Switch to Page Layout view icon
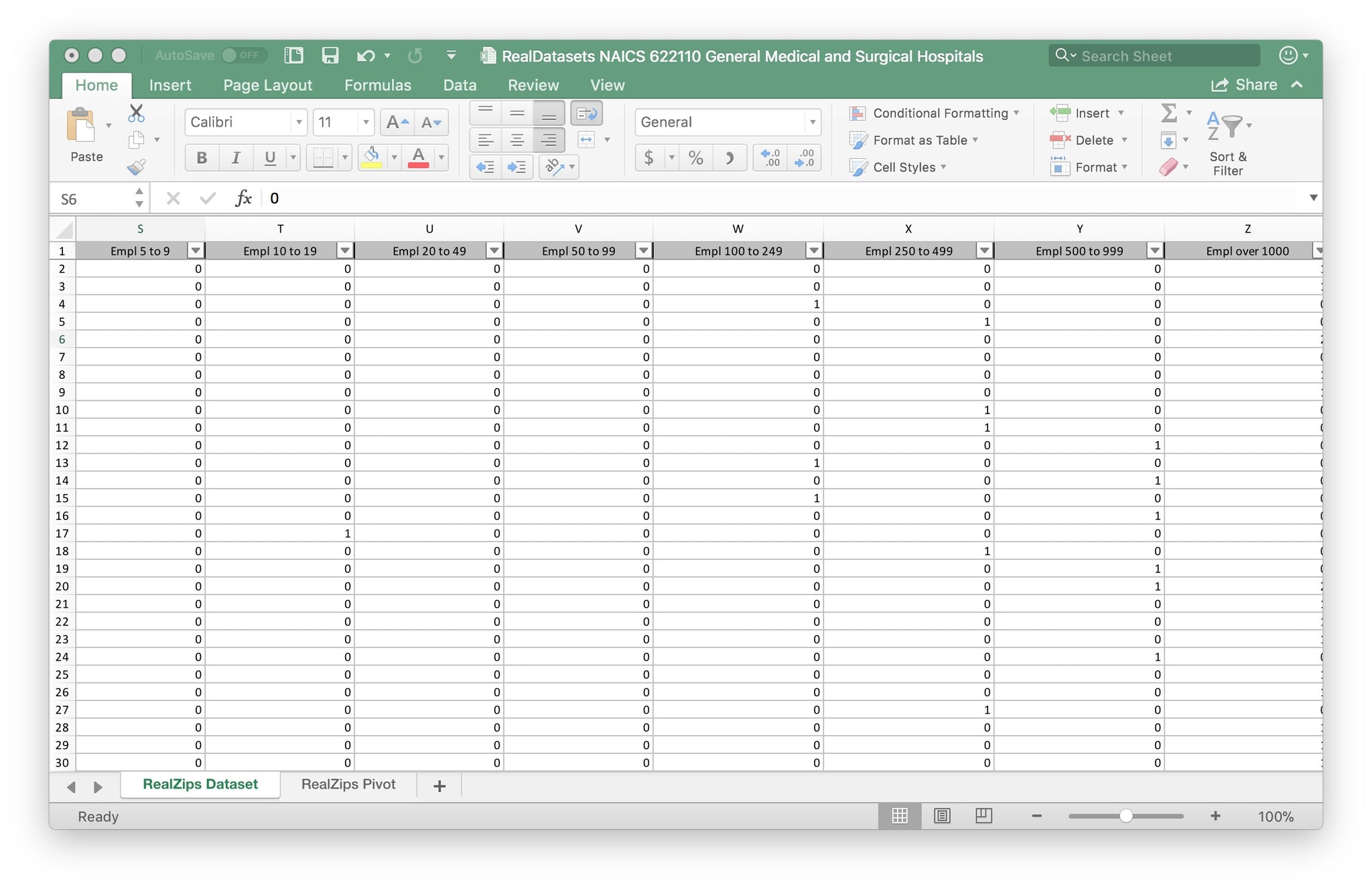Screen dimensions: 1372x888 point(942,816)
